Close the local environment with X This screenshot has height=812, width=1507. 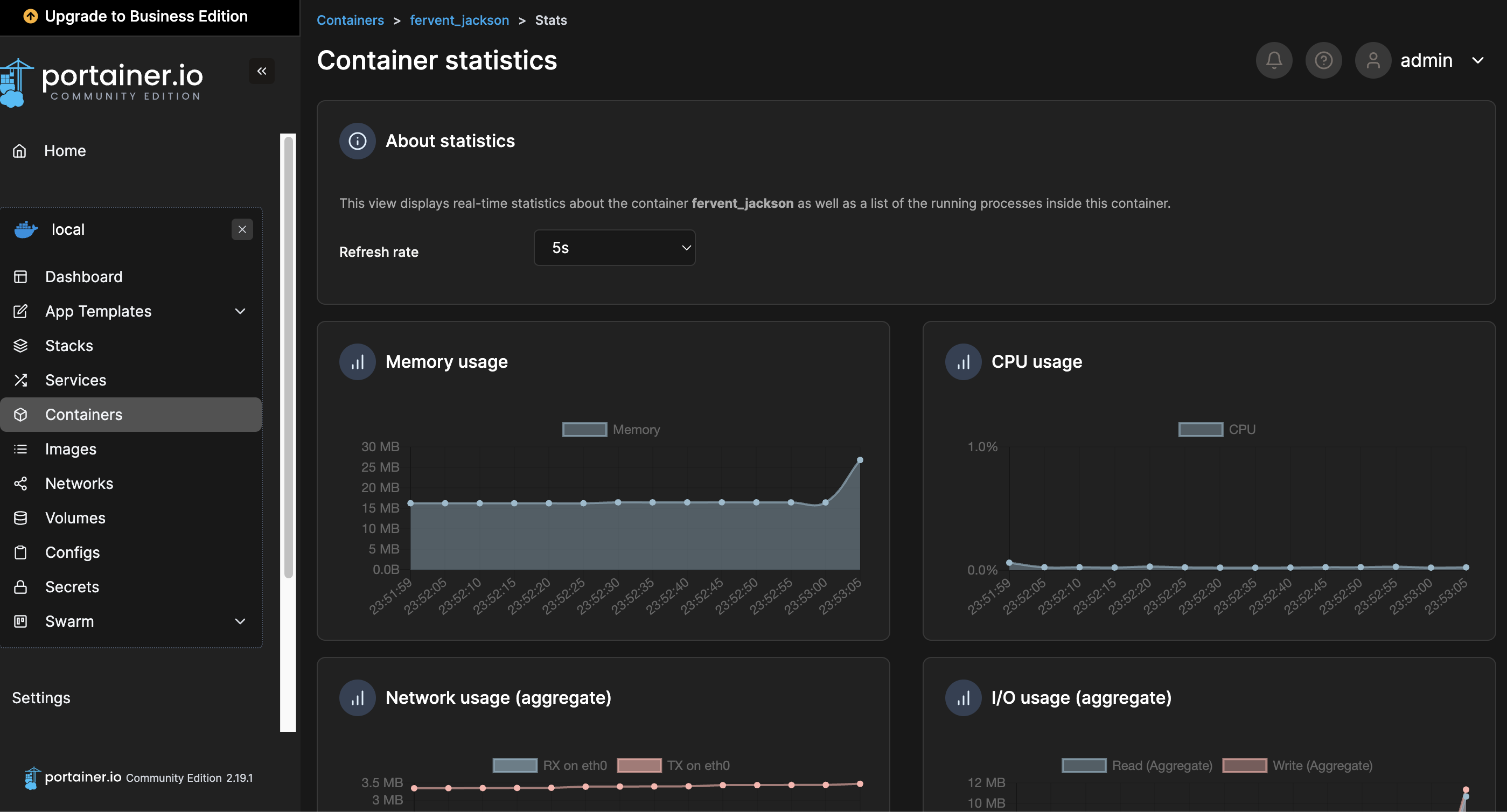tap(242, 229)
